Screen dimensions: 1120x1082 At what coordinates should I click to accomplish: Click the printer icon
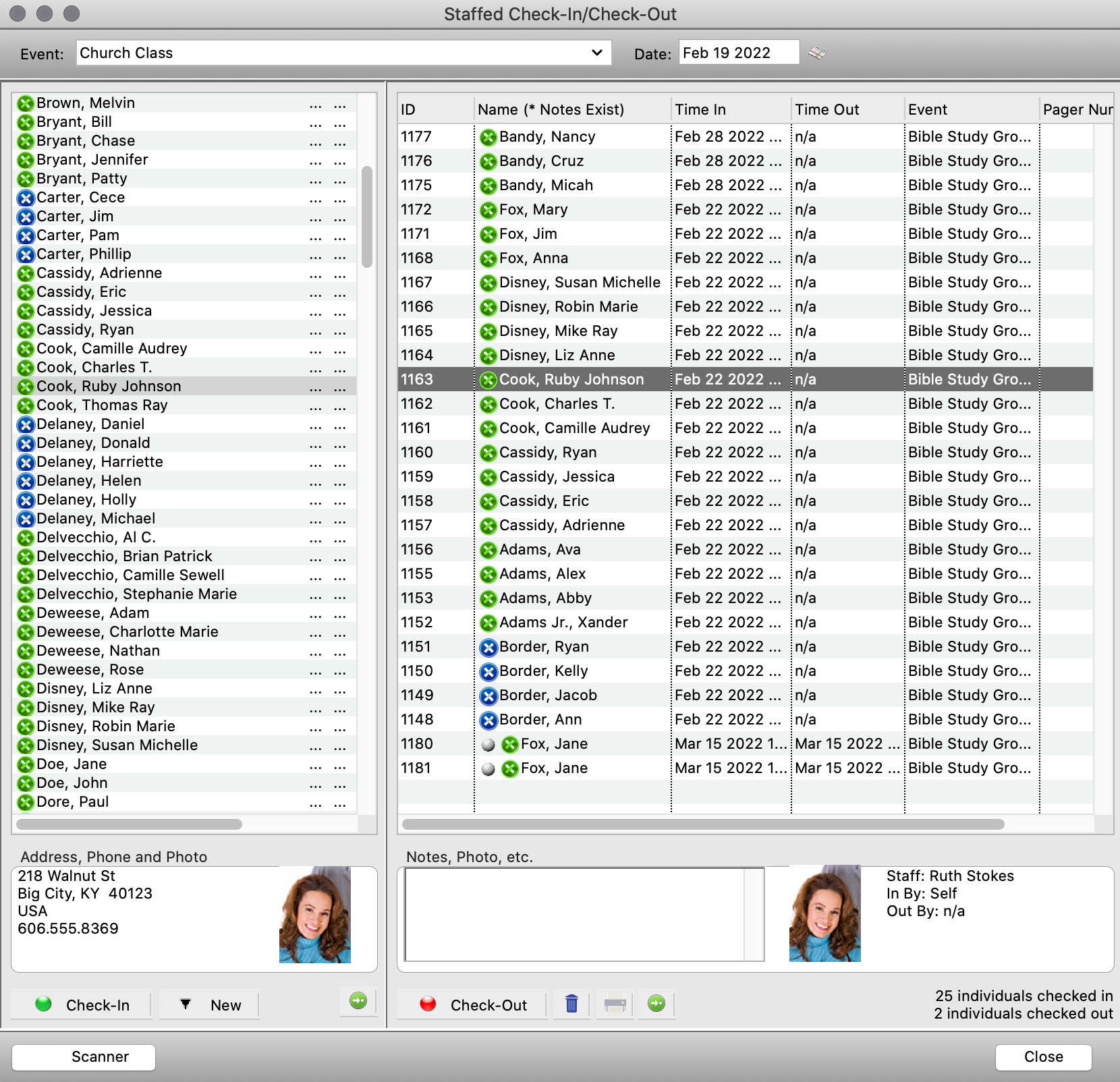coord(615,1004)
